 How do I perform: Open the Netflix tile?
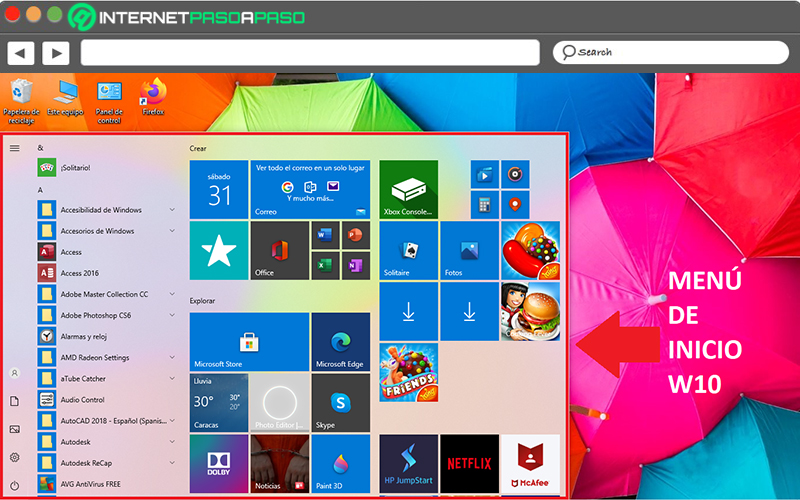pos(469,464)
